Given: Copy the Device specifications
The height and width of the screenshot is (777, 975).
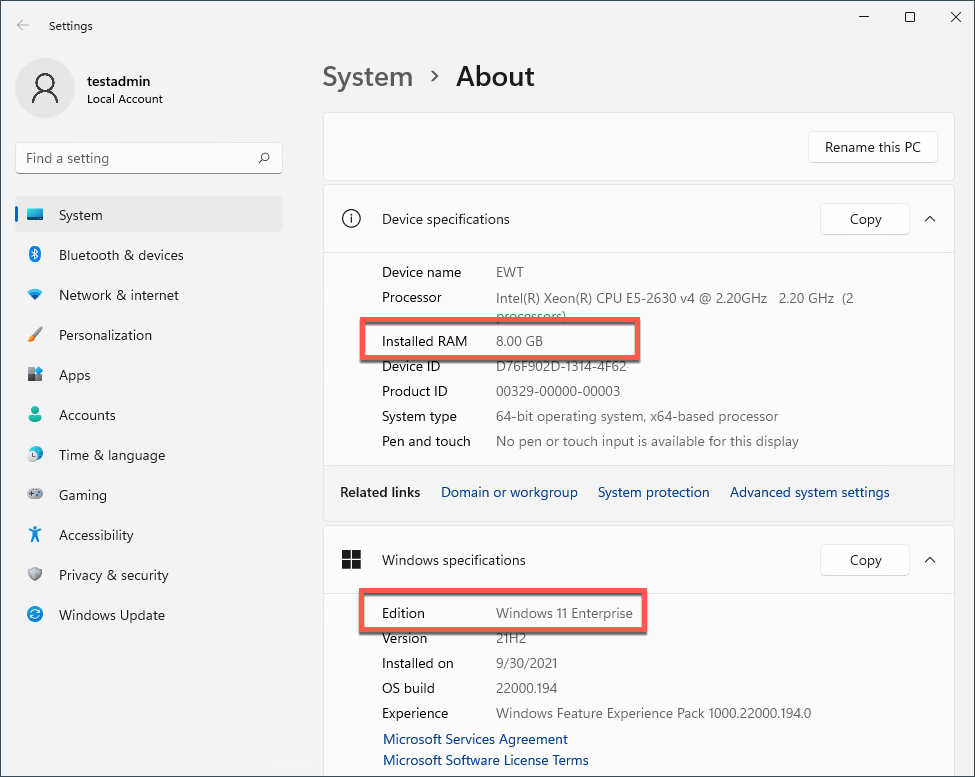Looking at the screenshot, I should click(865, 219).
